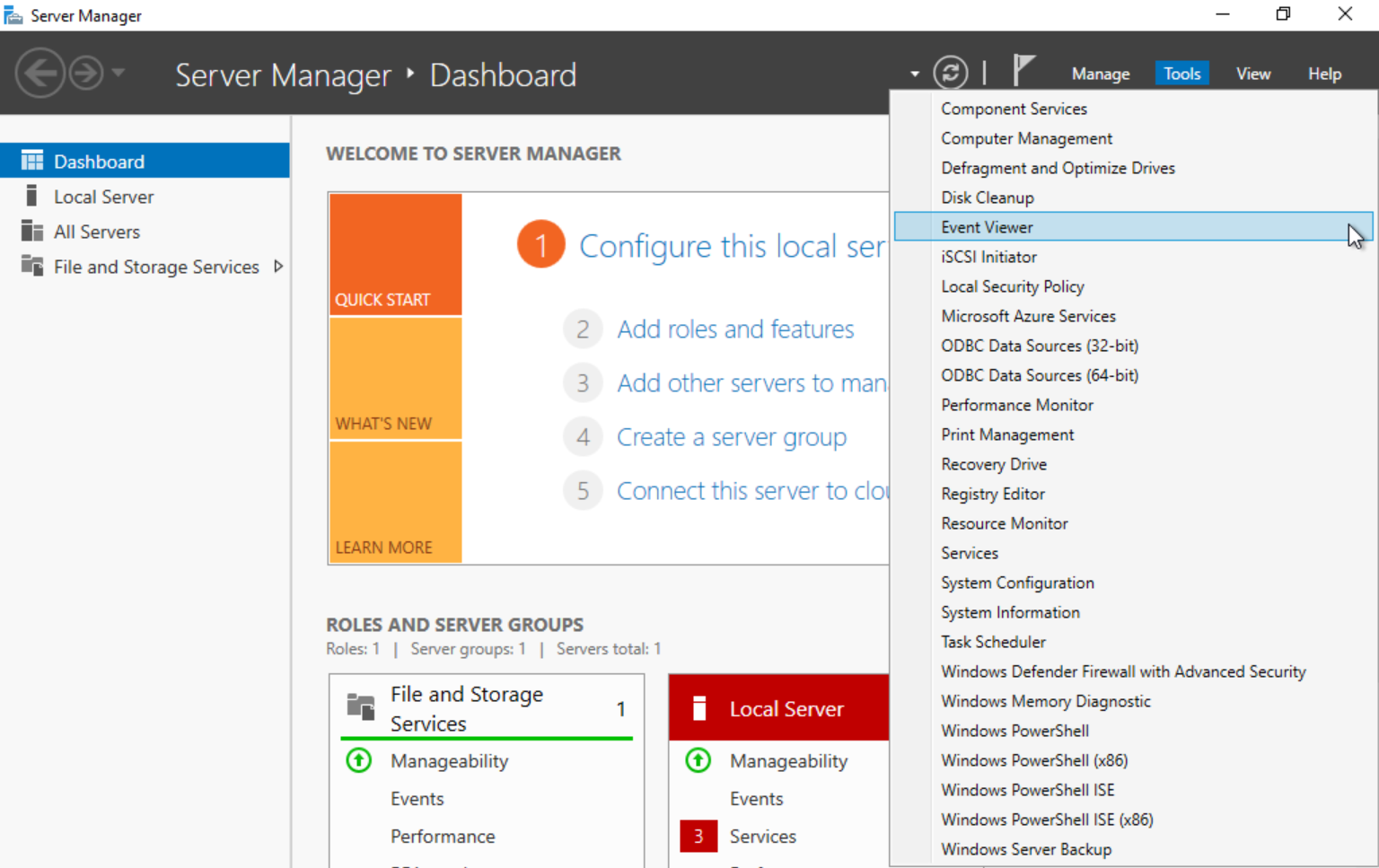Open Registry Editor from Tools menu
The image size is (1379, 868).
pos(1133,494)
